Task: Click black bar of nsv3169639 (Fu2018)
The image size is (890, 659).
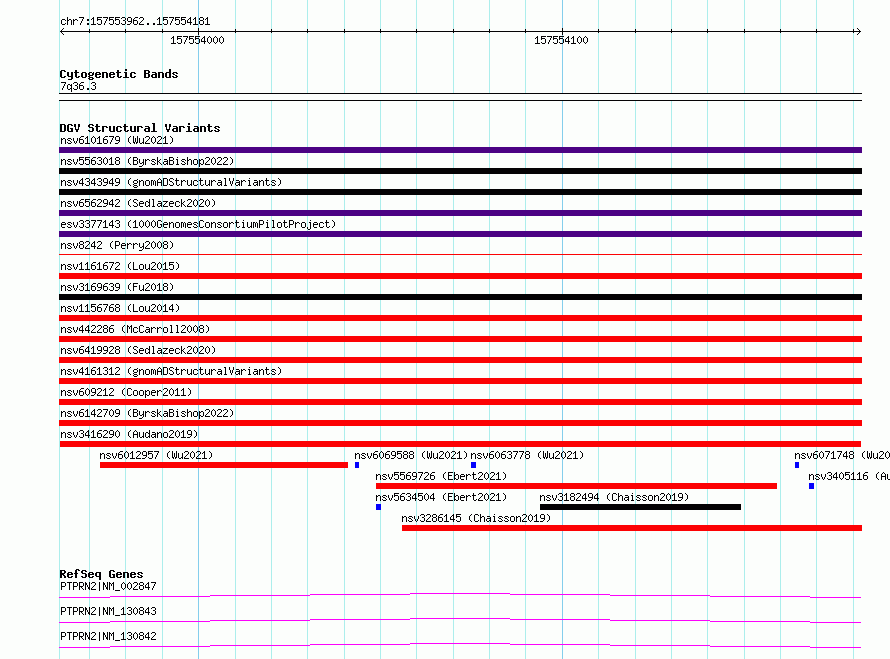Action: [460, 297]
